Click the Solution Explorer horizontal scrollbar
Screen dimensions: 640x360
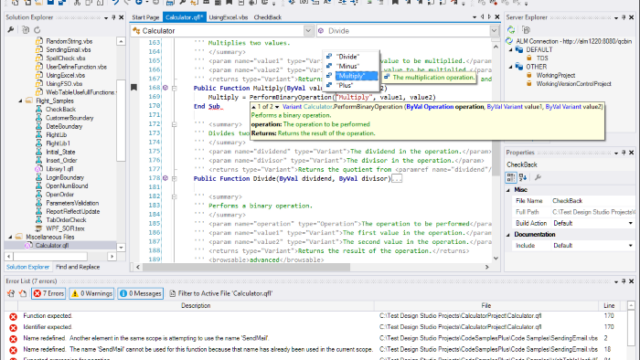click(51, 256)
